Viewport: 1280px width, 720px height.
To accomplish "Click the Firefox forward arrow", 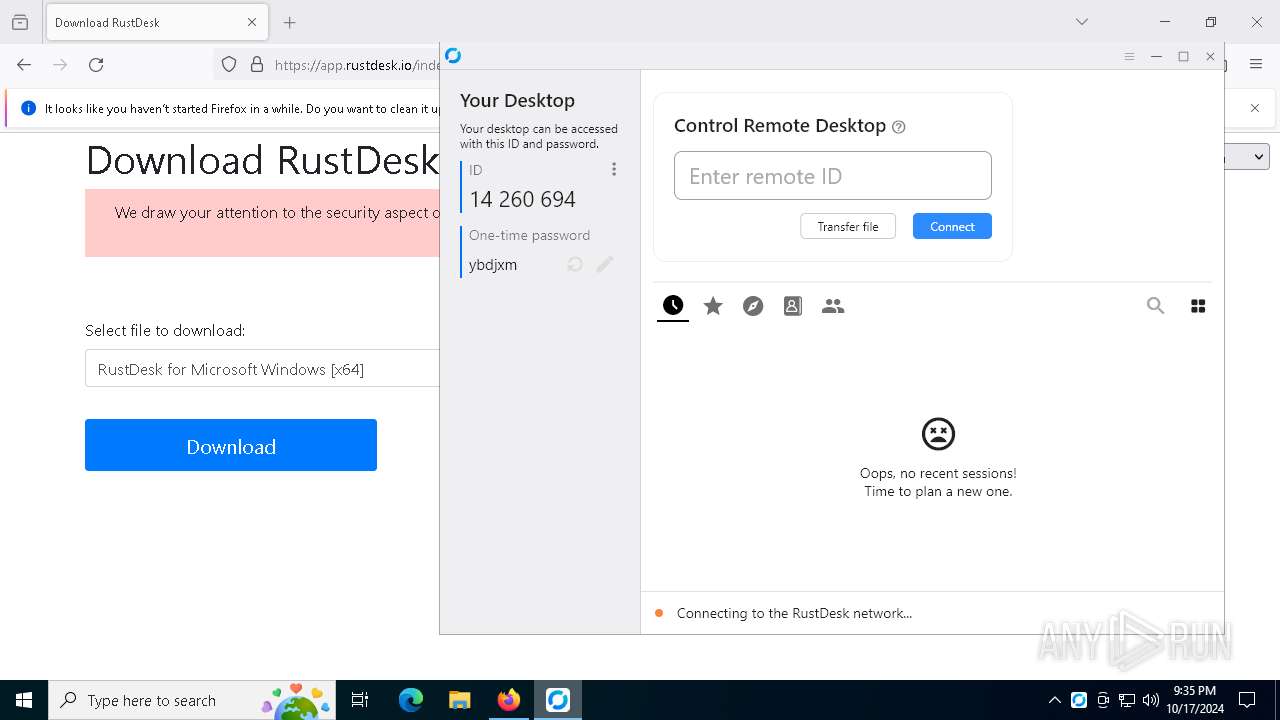I will coord(60,64).
